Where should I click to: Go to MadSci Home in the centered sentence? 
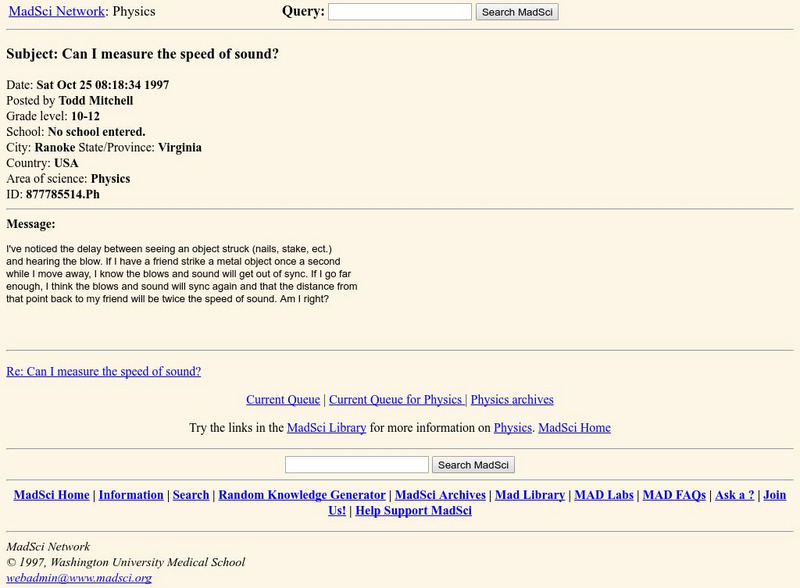(574, 427)
